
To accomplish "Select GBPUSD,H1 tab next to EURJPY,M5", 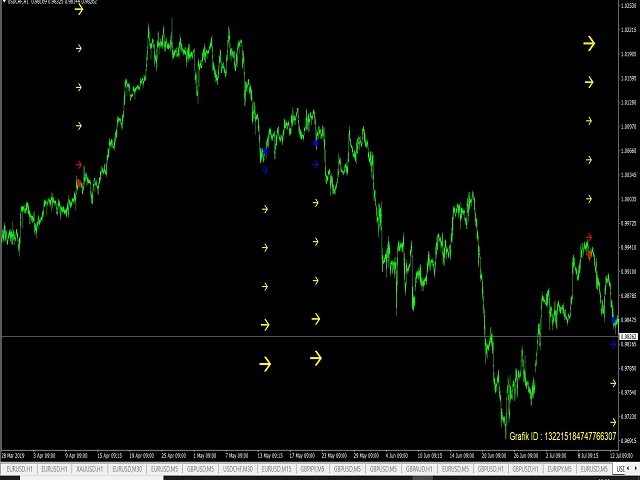I will click(525, 469).
